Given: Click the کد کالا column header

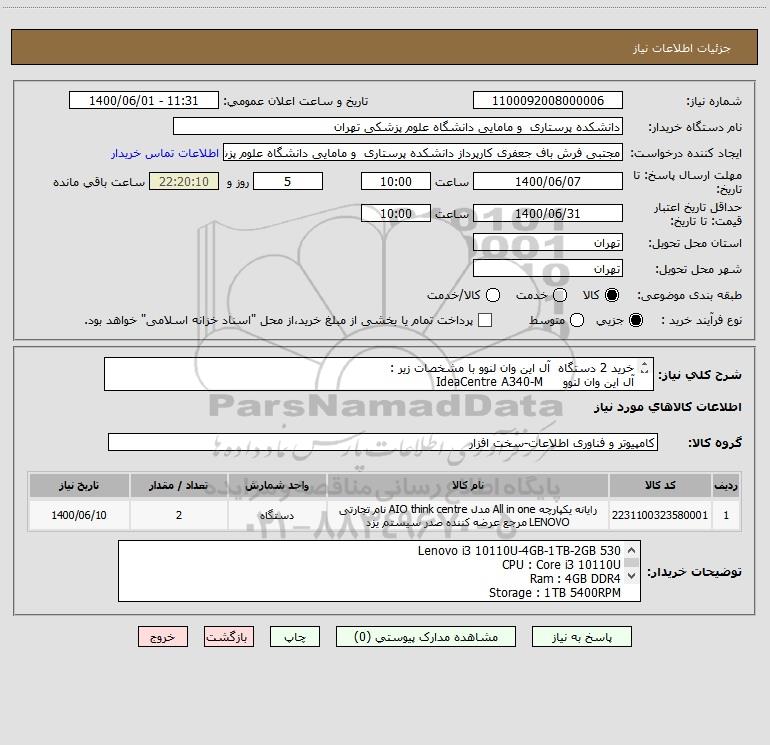Looking at the screenshot, I should [x=660, y=485].
